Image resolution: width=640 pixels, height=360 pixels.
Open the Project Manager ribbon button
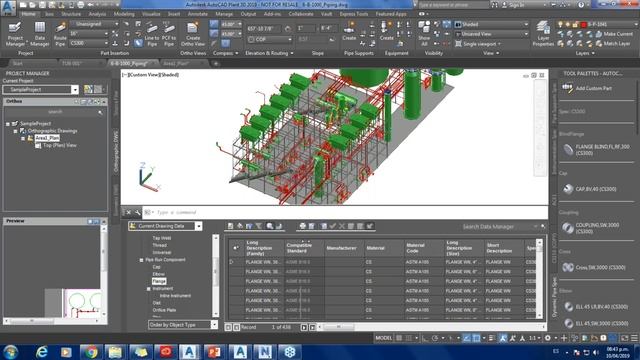click(x=15, y=34)
